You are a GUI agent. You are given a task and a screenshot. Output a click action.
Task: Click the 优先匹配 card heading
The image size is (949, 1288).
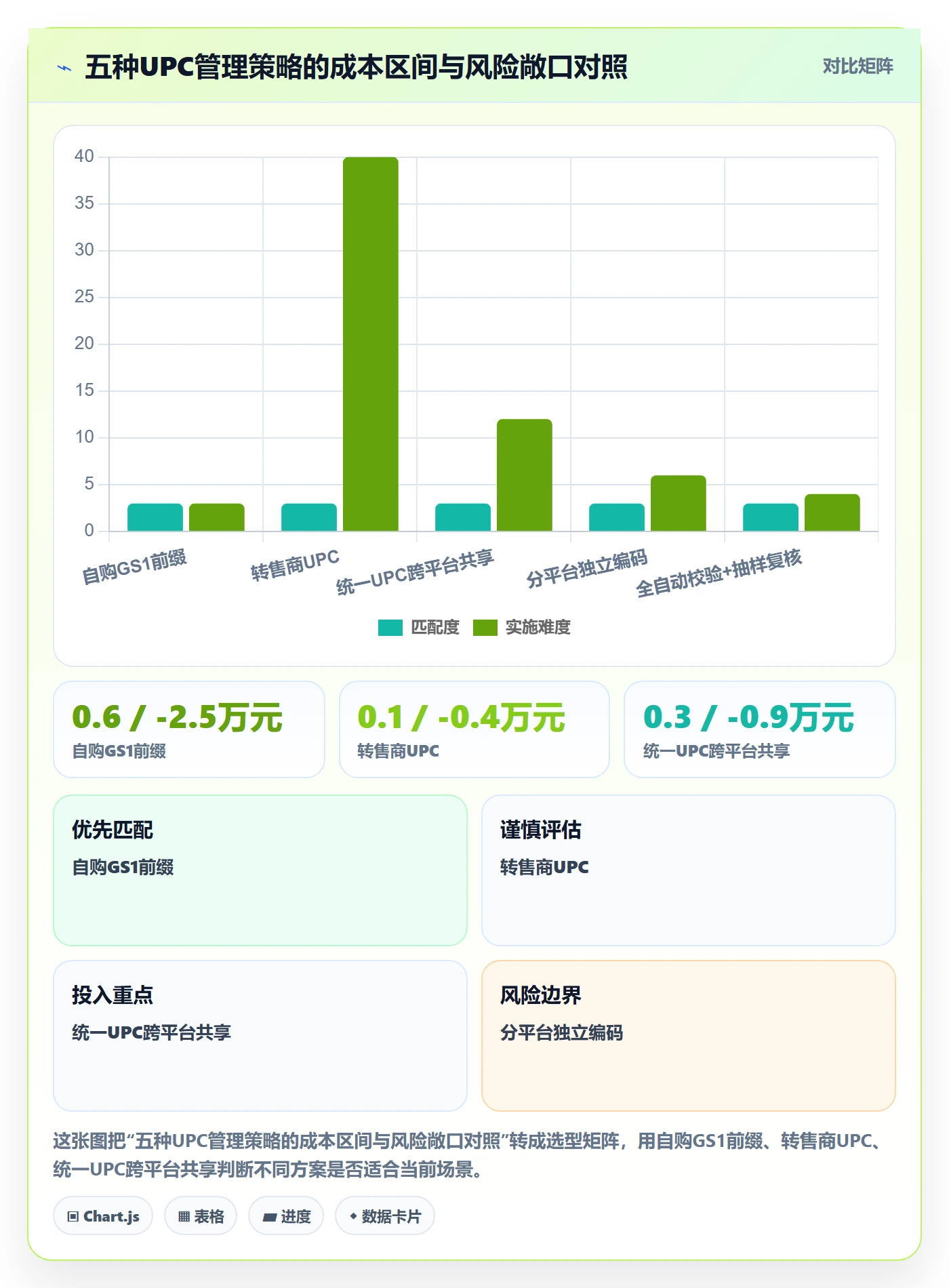point(113,830)
